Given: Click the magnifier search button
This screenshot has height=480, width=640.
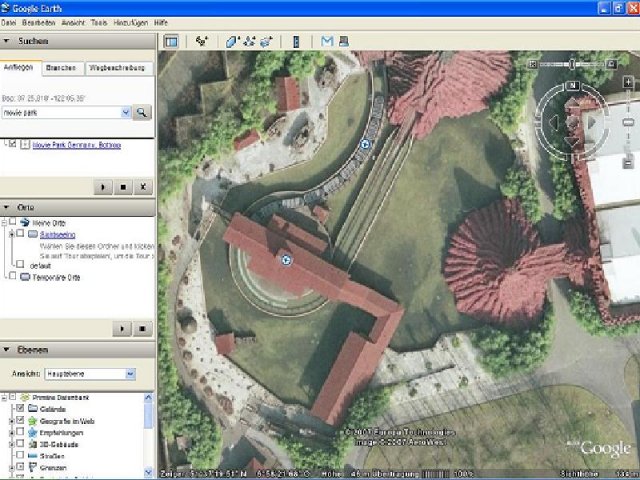Looking at the screenshot, I should 142,112.
